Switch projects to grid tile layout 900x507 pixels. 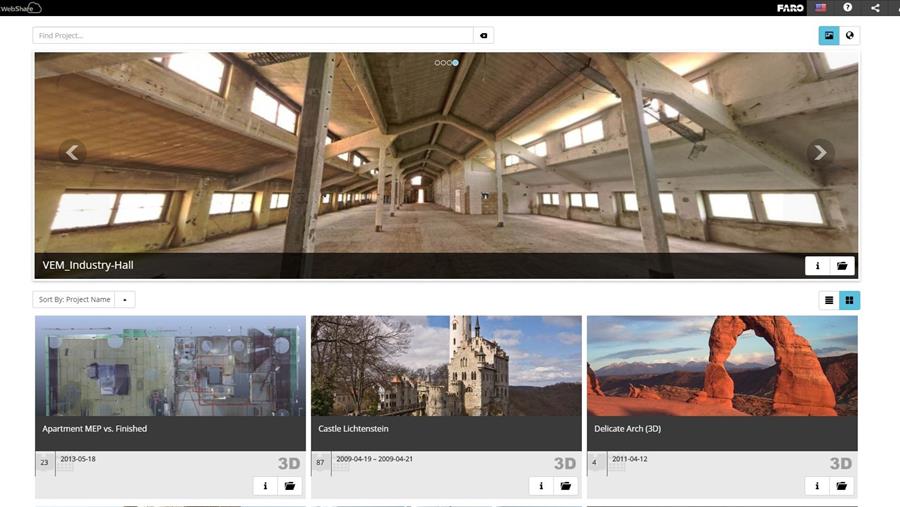point(849,300)
